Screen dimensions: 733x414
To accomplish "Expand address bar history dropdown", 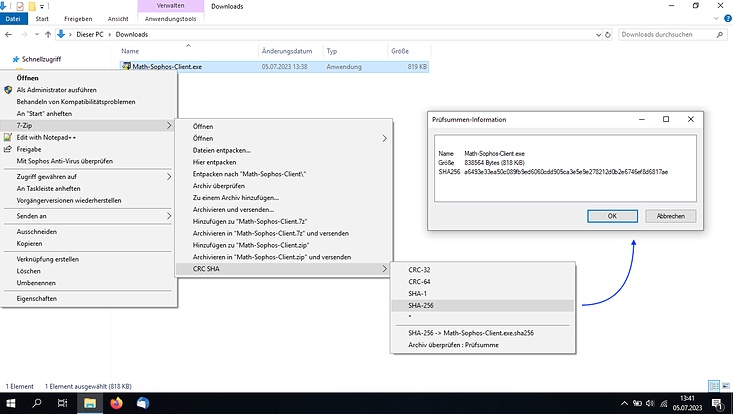I will click(598, 35).
